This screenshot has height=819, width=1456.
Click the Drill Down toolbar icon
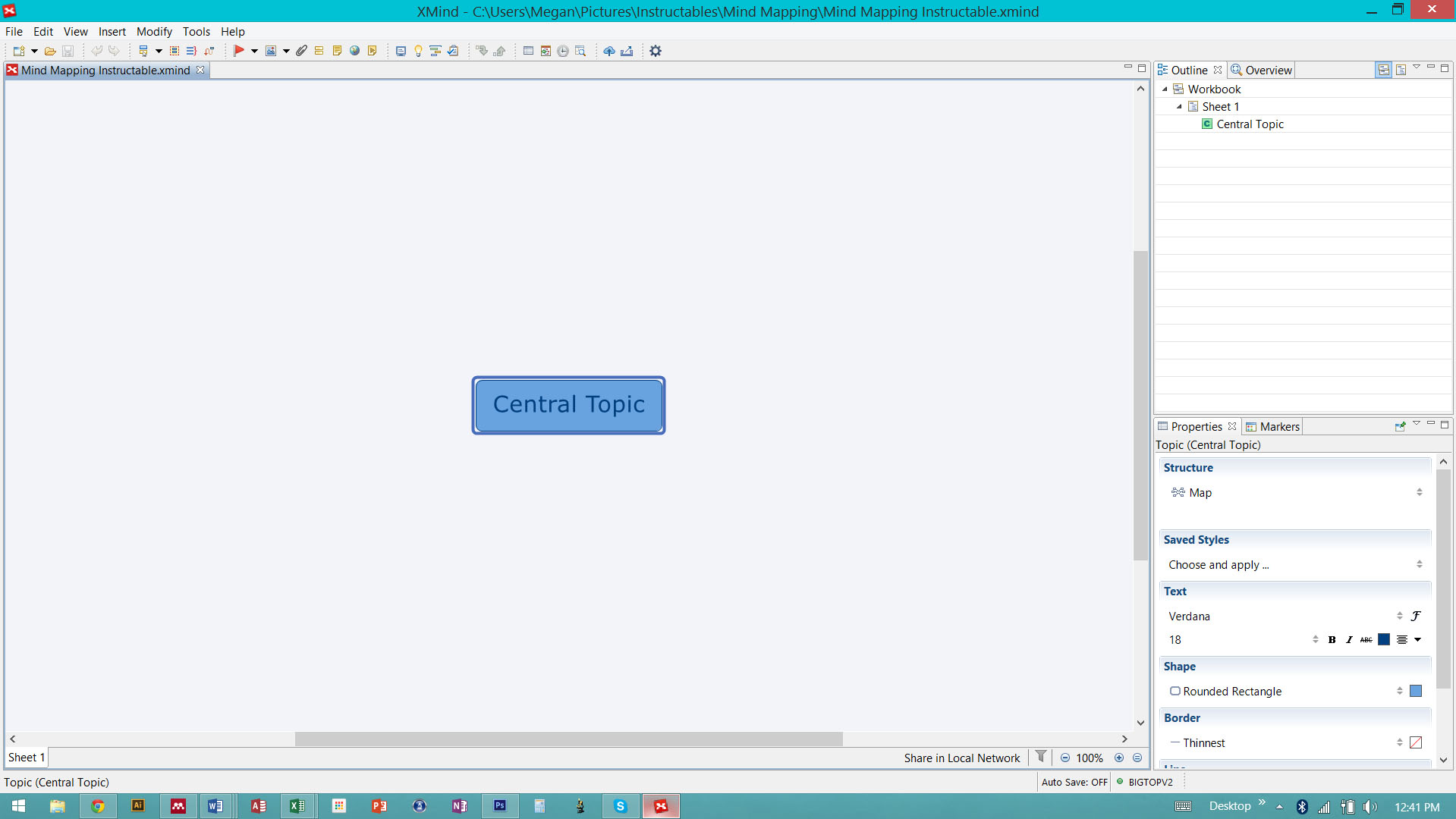point(482,51)
